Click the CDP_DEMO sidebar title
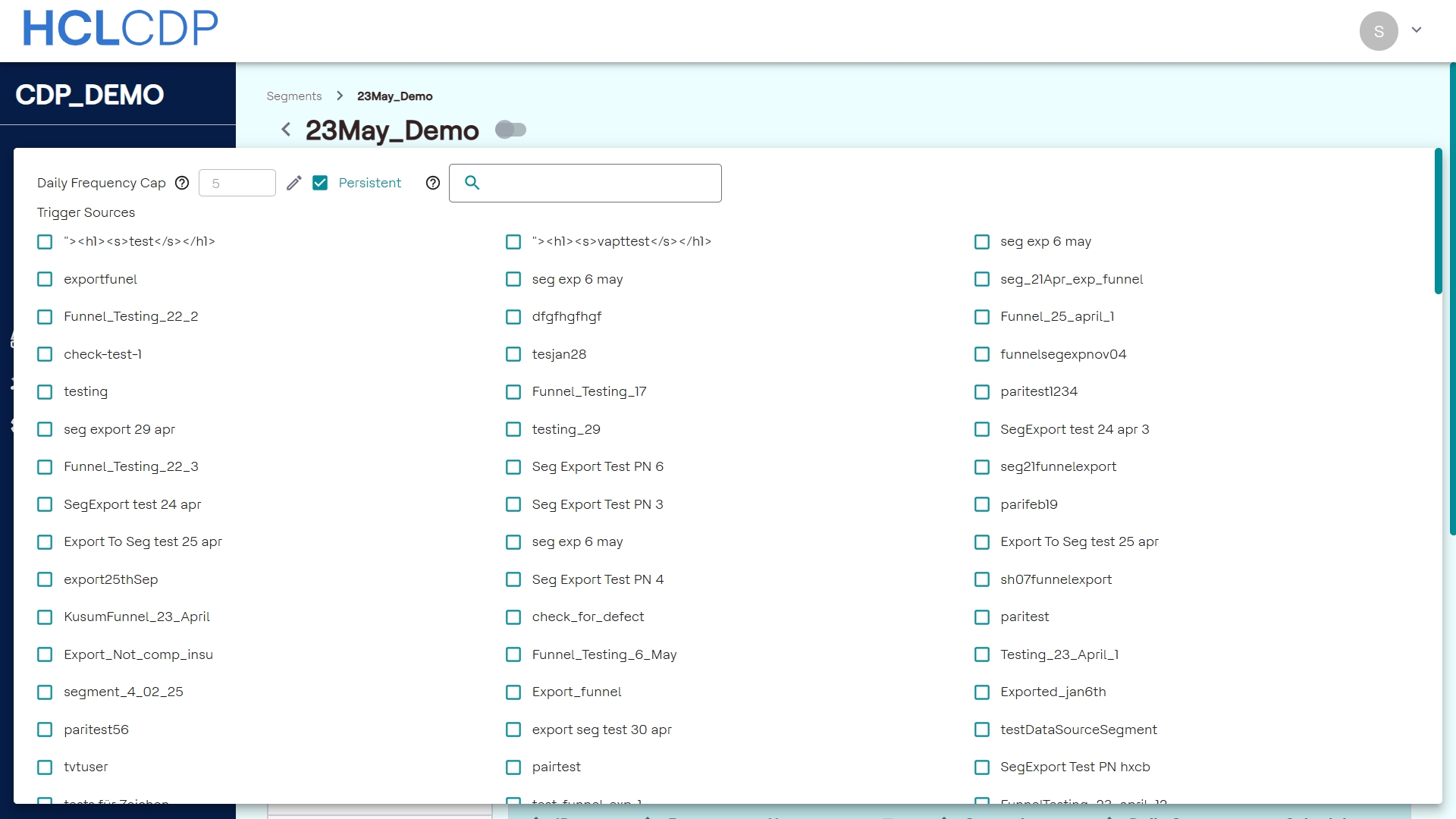The height and width of the screenshot is (819, 1456). coord(89,95)
